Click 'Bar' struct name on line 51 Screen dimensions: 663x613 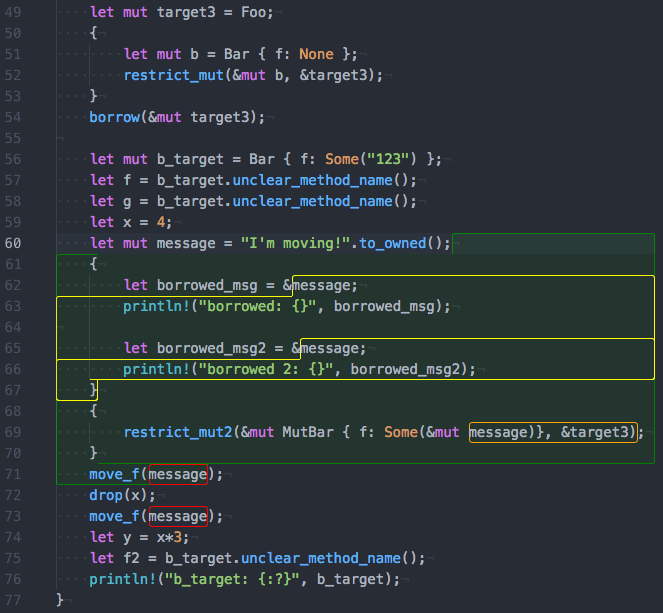236,54
